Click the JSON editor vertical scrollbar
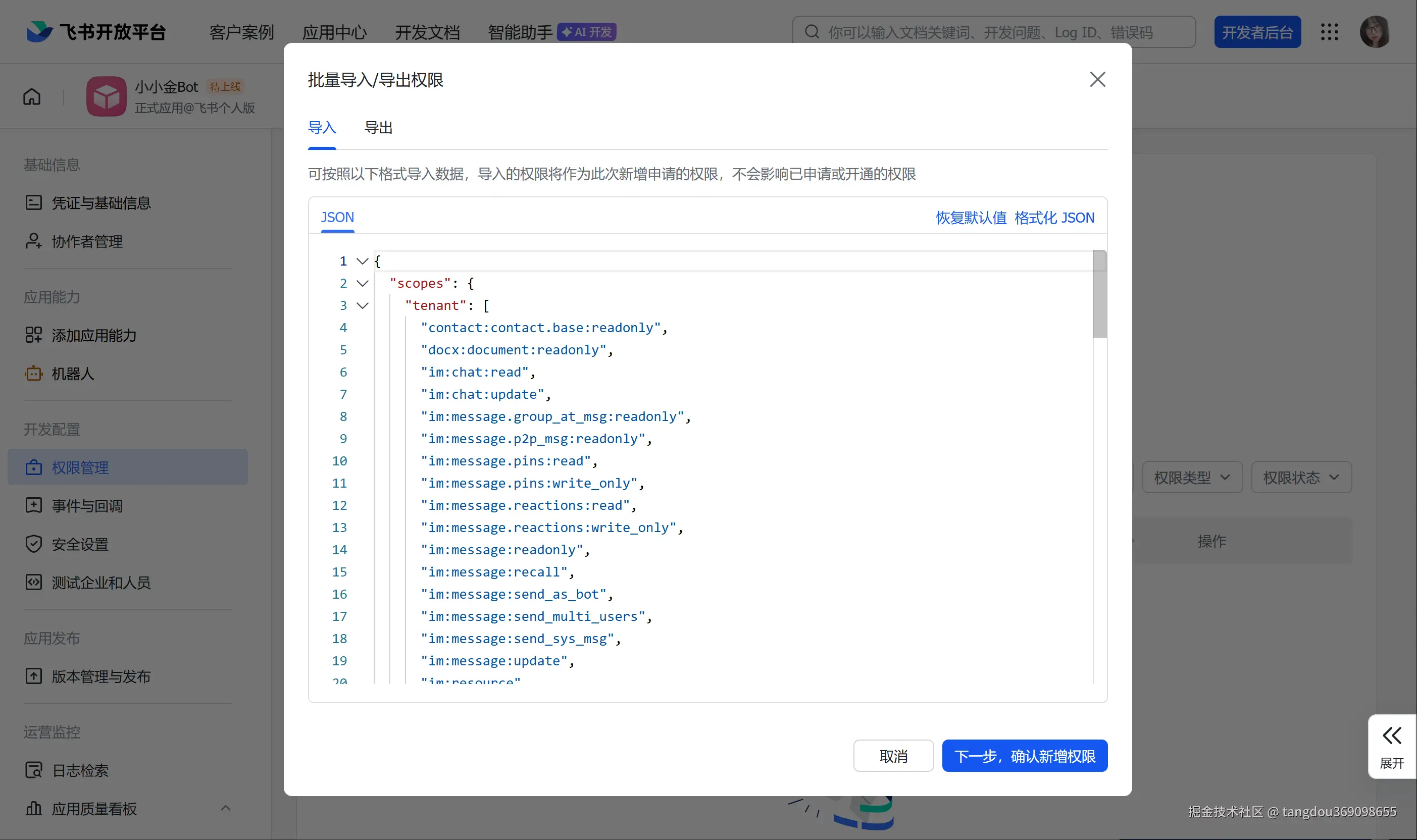This screenshot has height=840, width=1417. [x=1099, y=294]
